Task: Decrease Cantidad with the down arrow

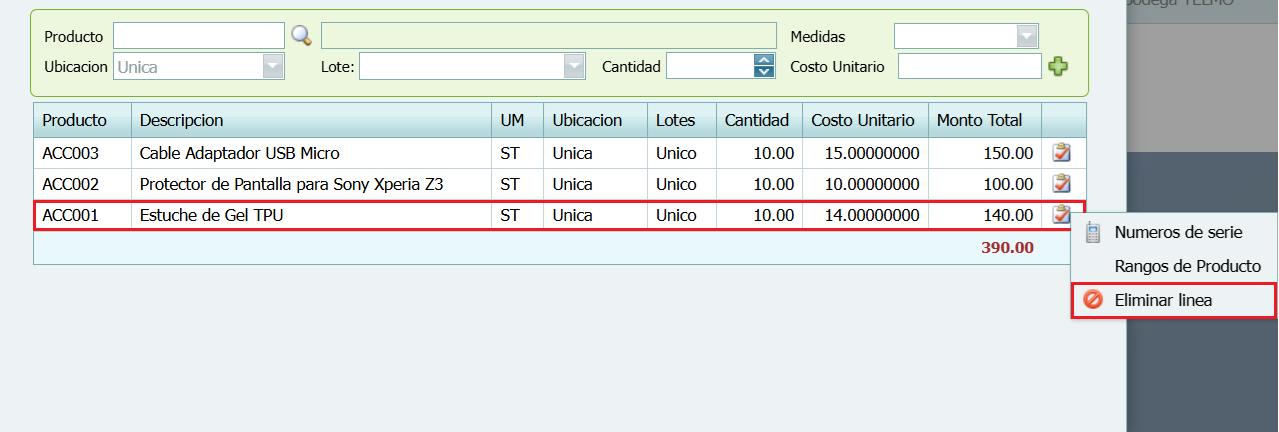Action: (764, 72)
